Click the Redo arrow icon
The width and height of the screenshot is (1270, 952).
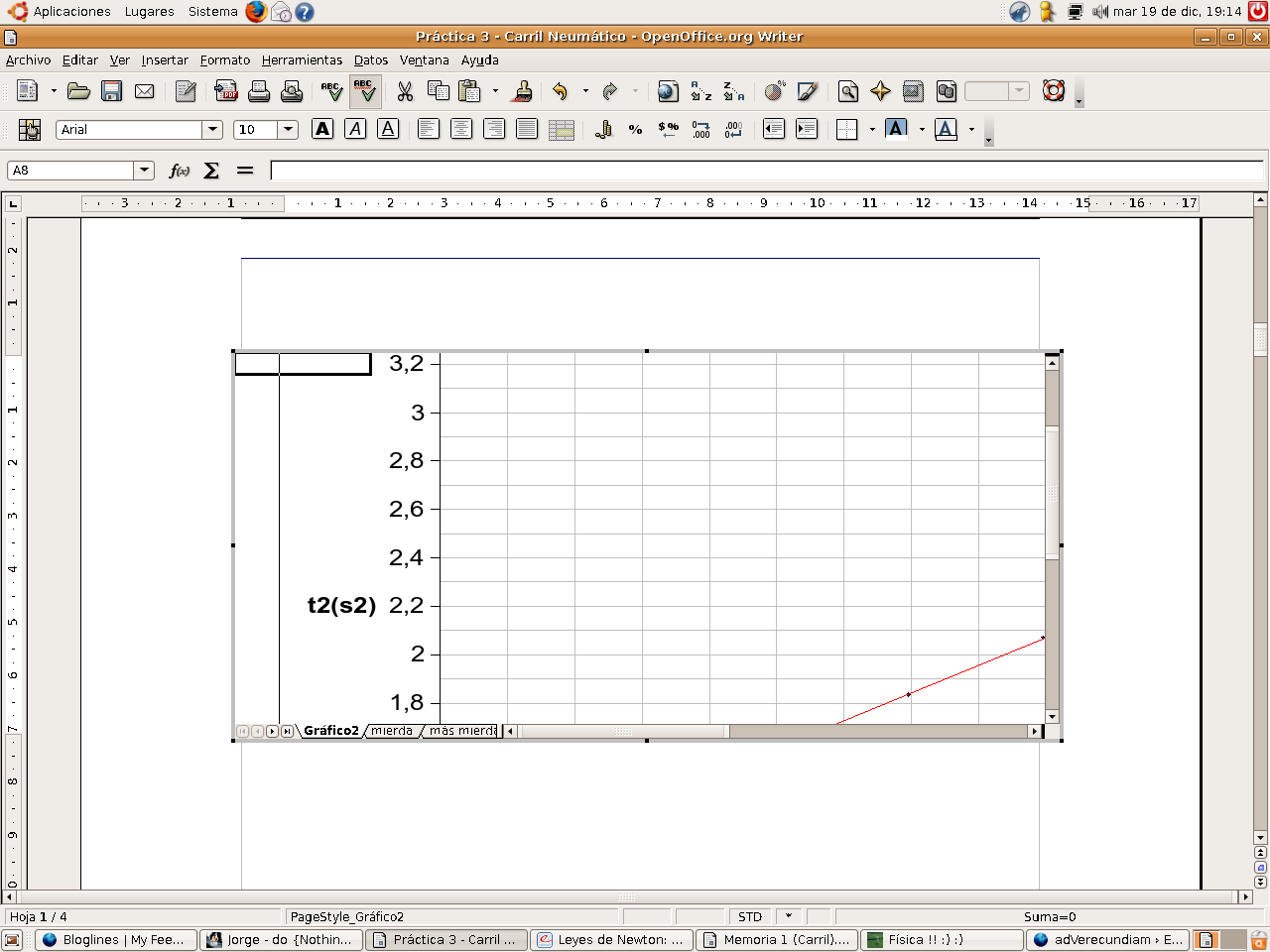611,91
